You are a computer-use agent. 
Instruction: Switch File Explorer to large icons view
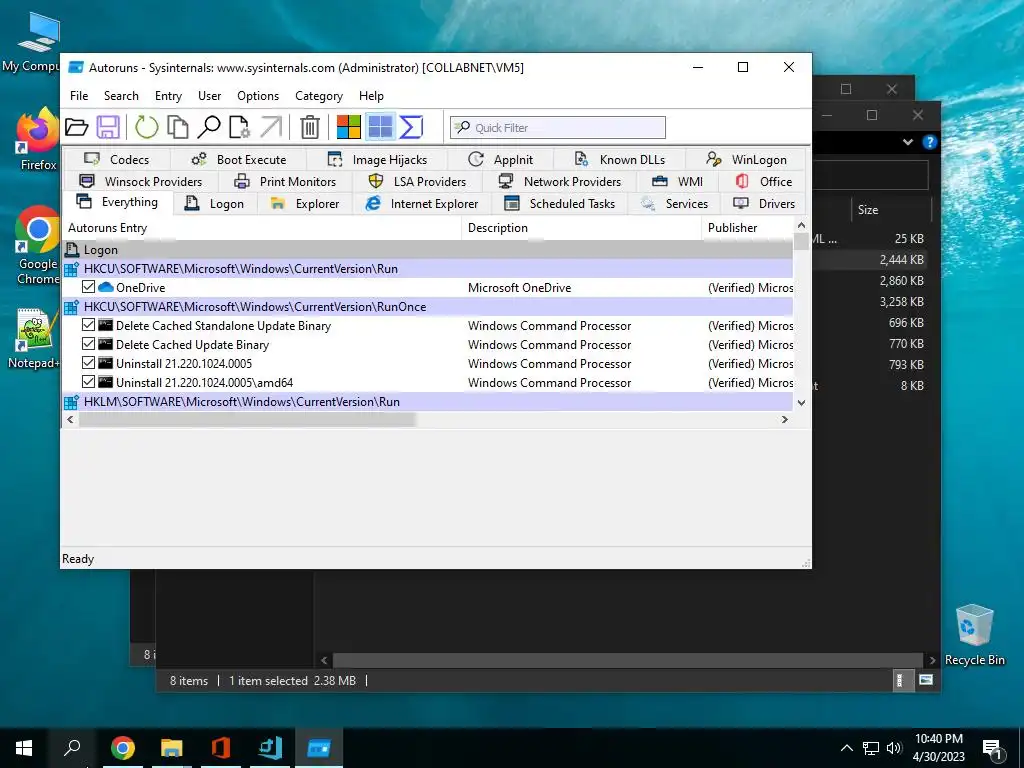[925, 680]
